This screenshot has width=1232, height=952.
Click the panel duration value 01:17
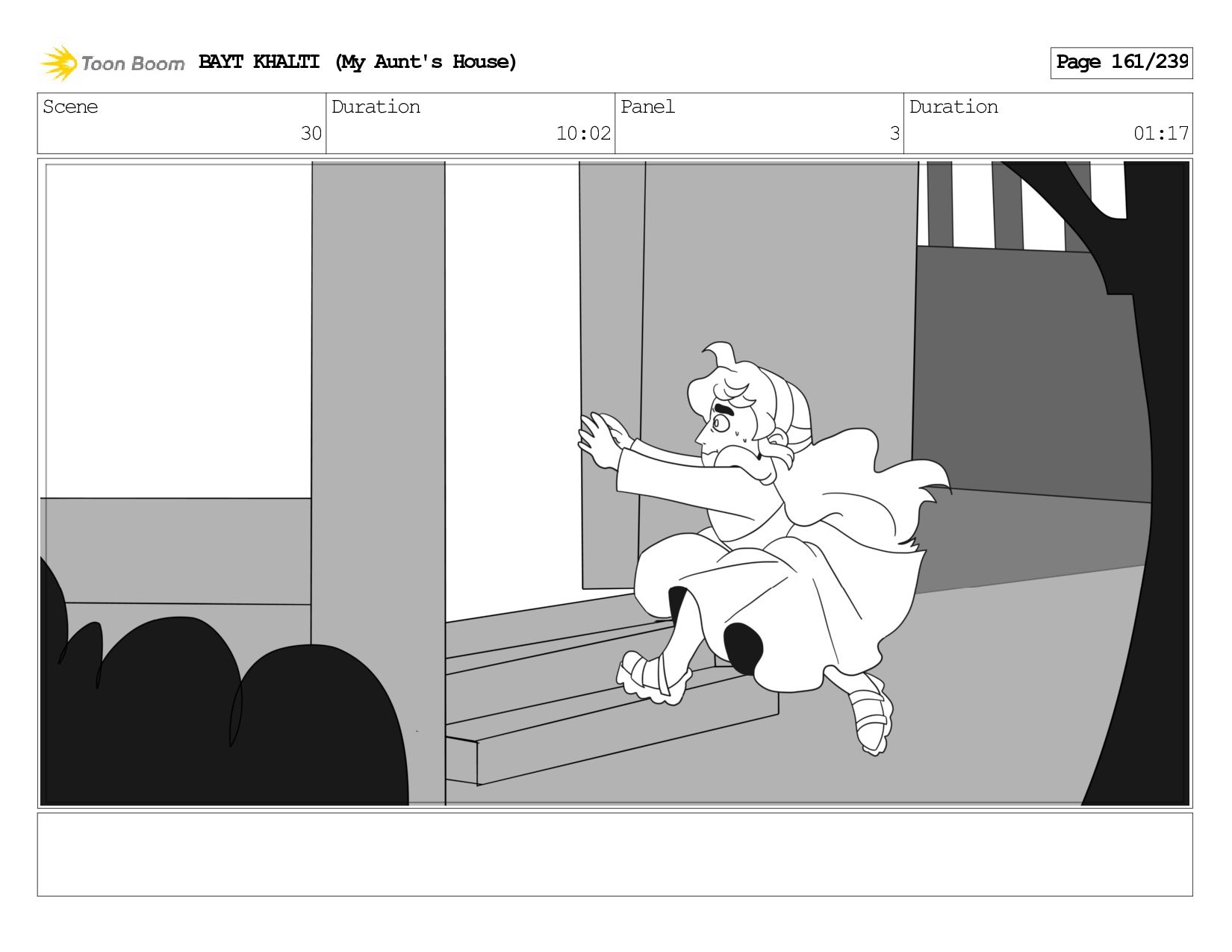[x=1161, y=134]
